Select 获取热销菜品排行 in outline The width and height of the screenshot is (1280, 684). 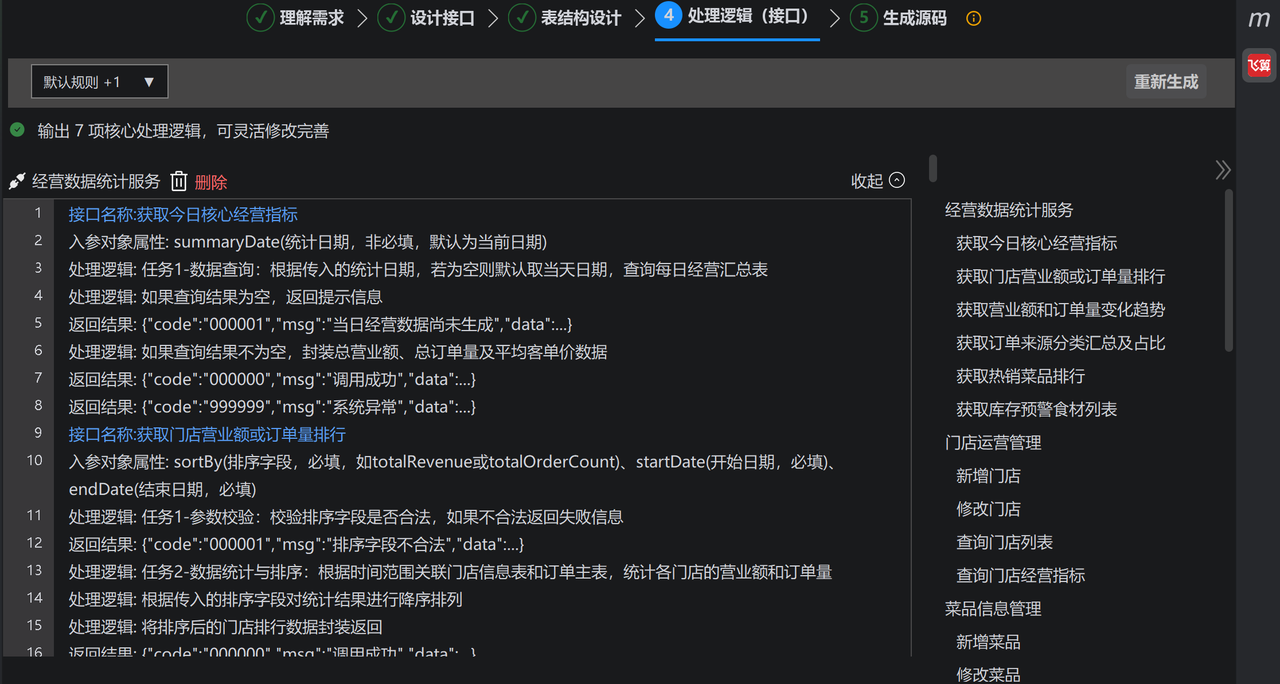point(1021,376)
